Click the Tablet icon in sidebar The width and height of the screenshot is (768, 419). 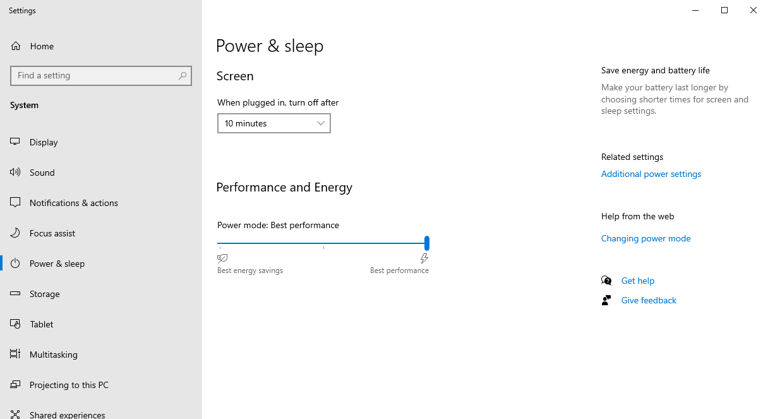click(16, 324)
